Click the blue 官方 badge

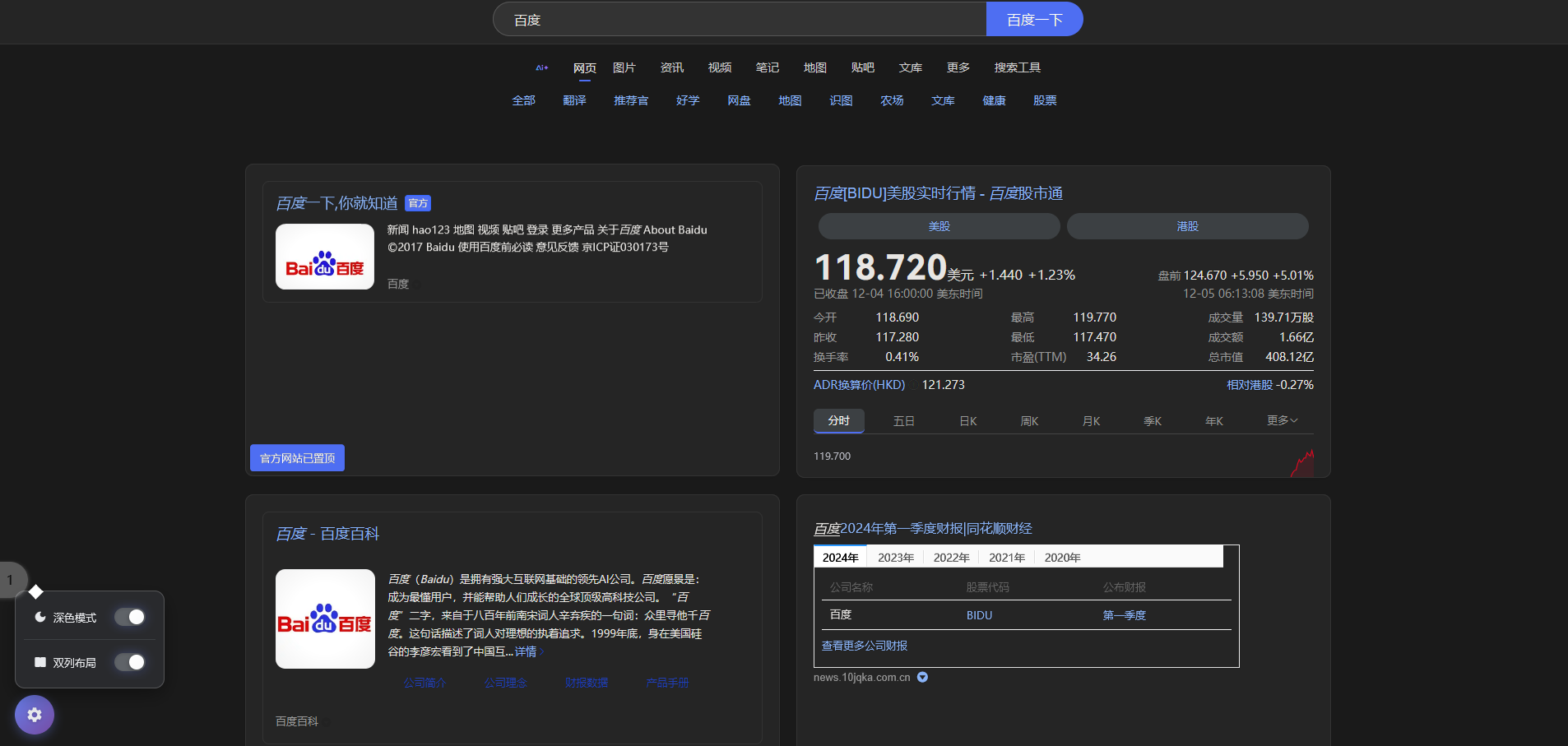point(418,203)
